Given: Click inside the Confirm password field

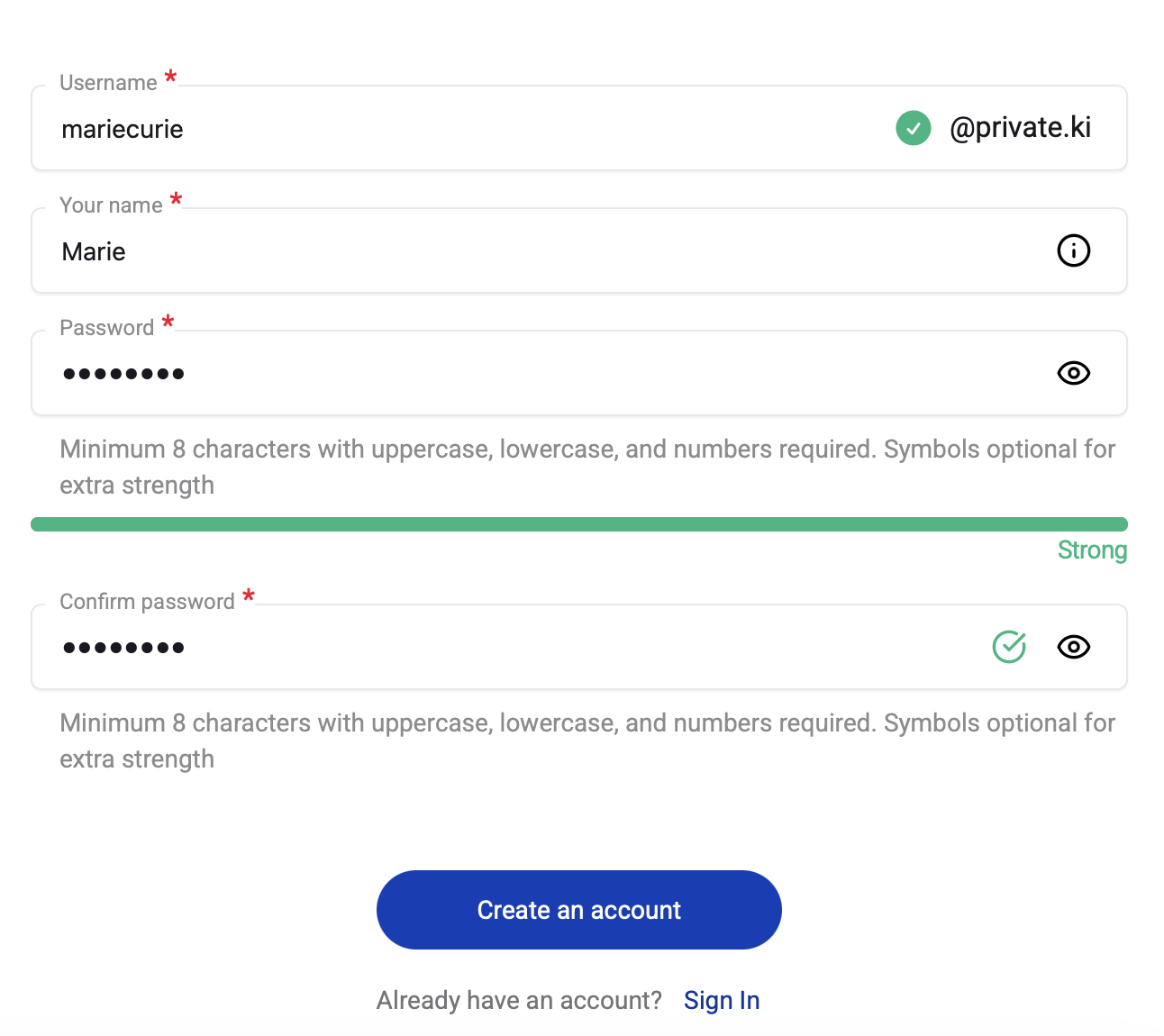Looking at the screenshot, I should click(x=450, y=648).
